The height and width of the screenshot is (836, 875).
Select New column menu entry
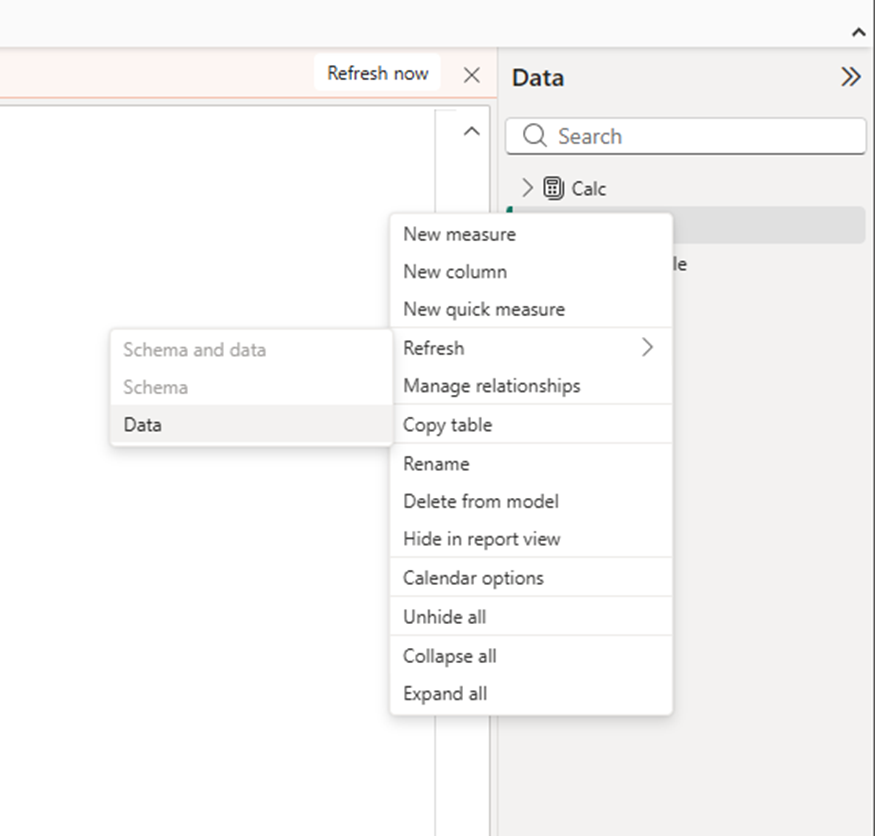point(455,272)
